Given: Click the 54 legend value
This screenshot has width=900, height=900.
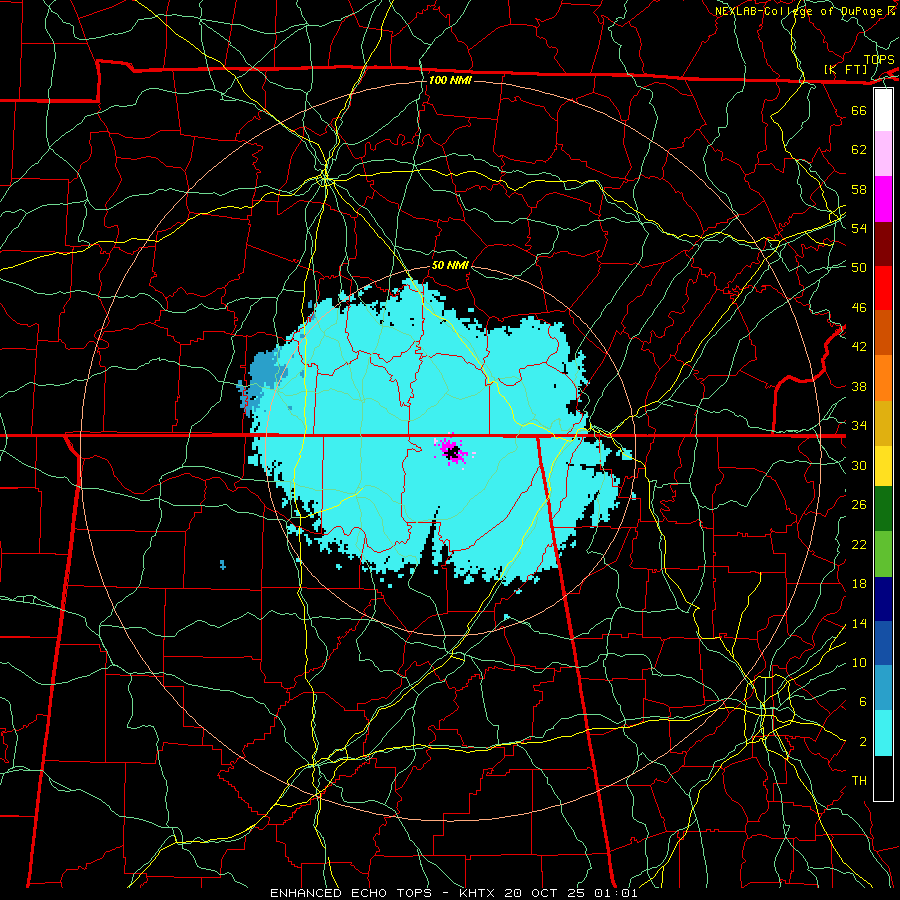Looking at the screenshot, I should tap(859, 228).
